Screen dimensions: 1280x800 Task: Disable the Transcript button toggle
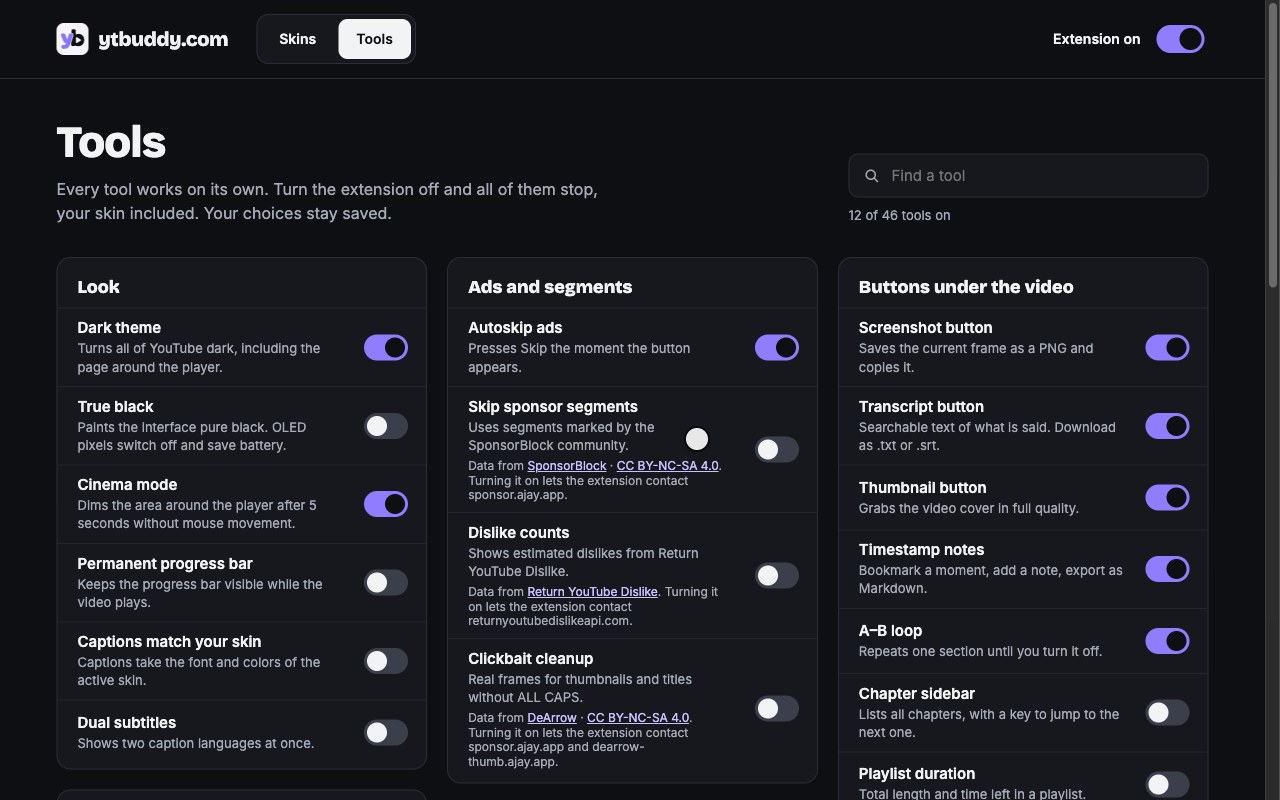click(1167, 426)
